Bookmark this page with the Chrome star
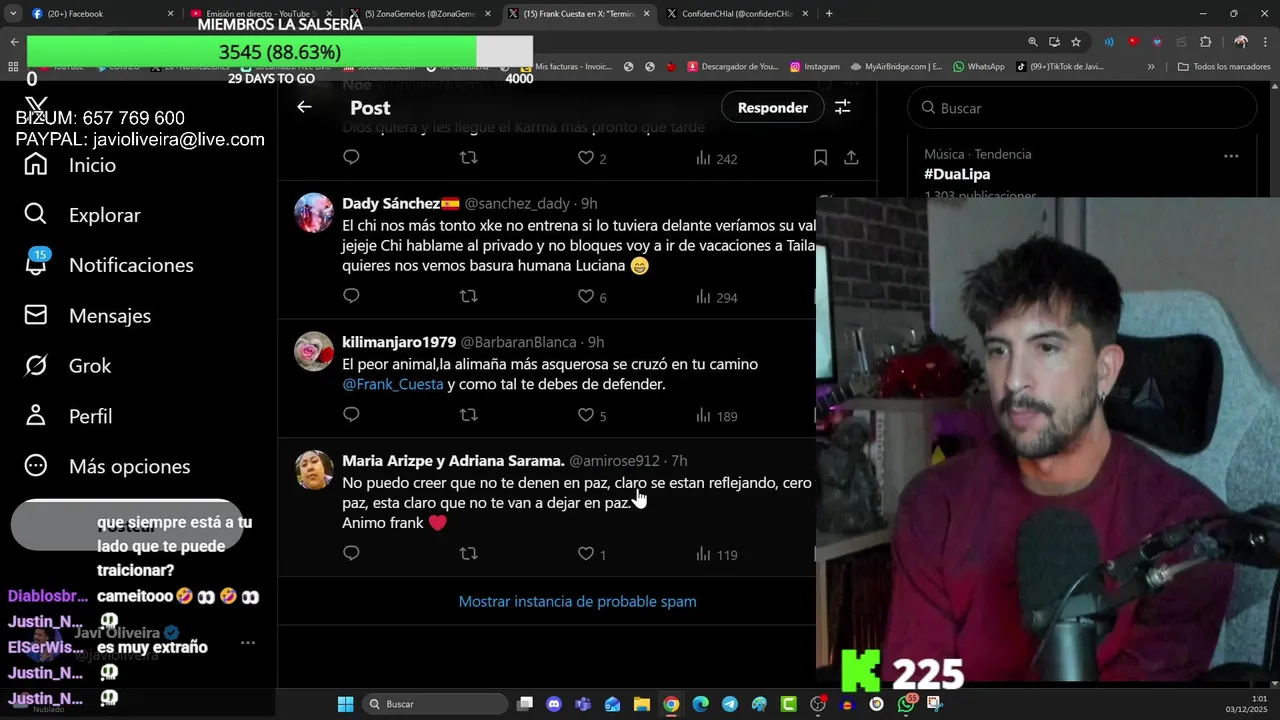 pos(1076,42)
